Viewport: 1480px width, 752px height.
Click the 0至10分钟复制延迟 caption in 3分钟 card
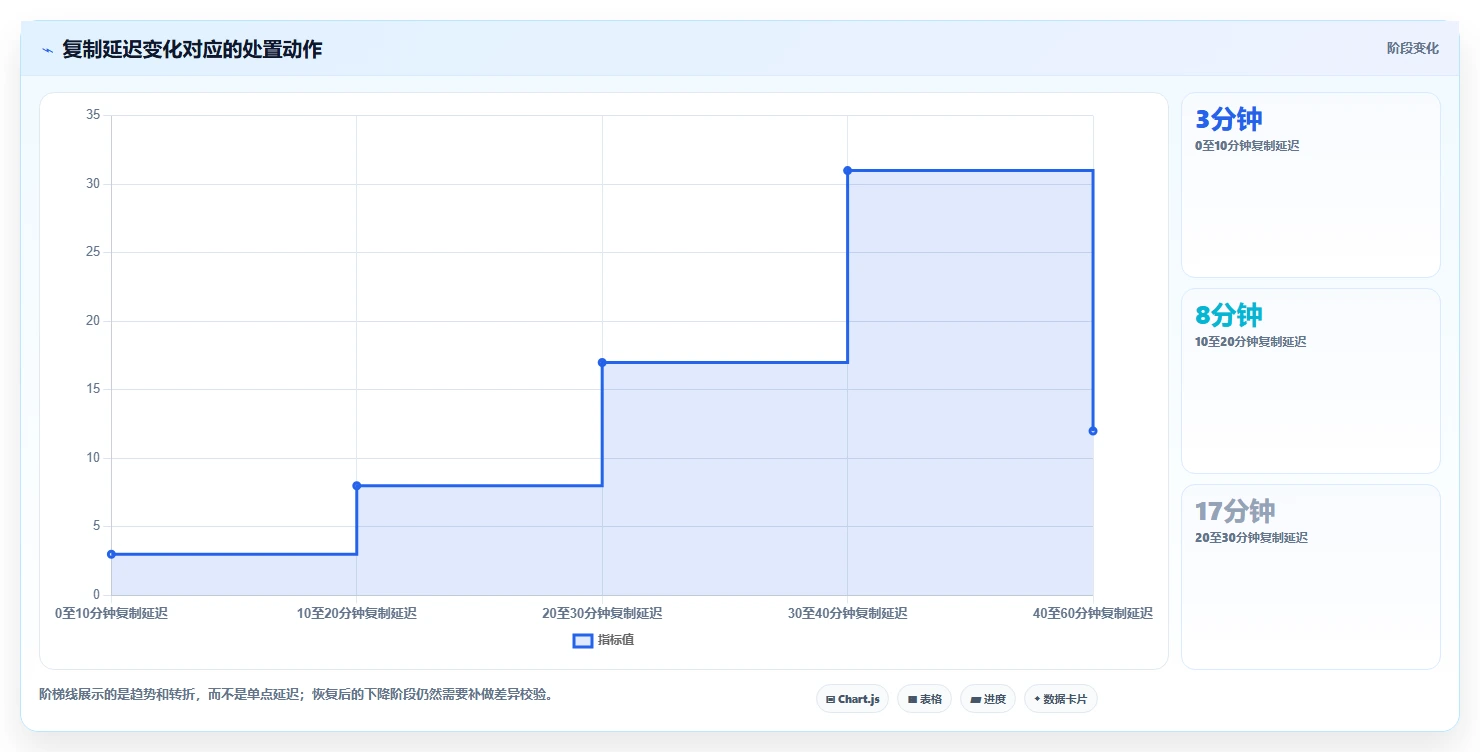[x=1247, y=146]
